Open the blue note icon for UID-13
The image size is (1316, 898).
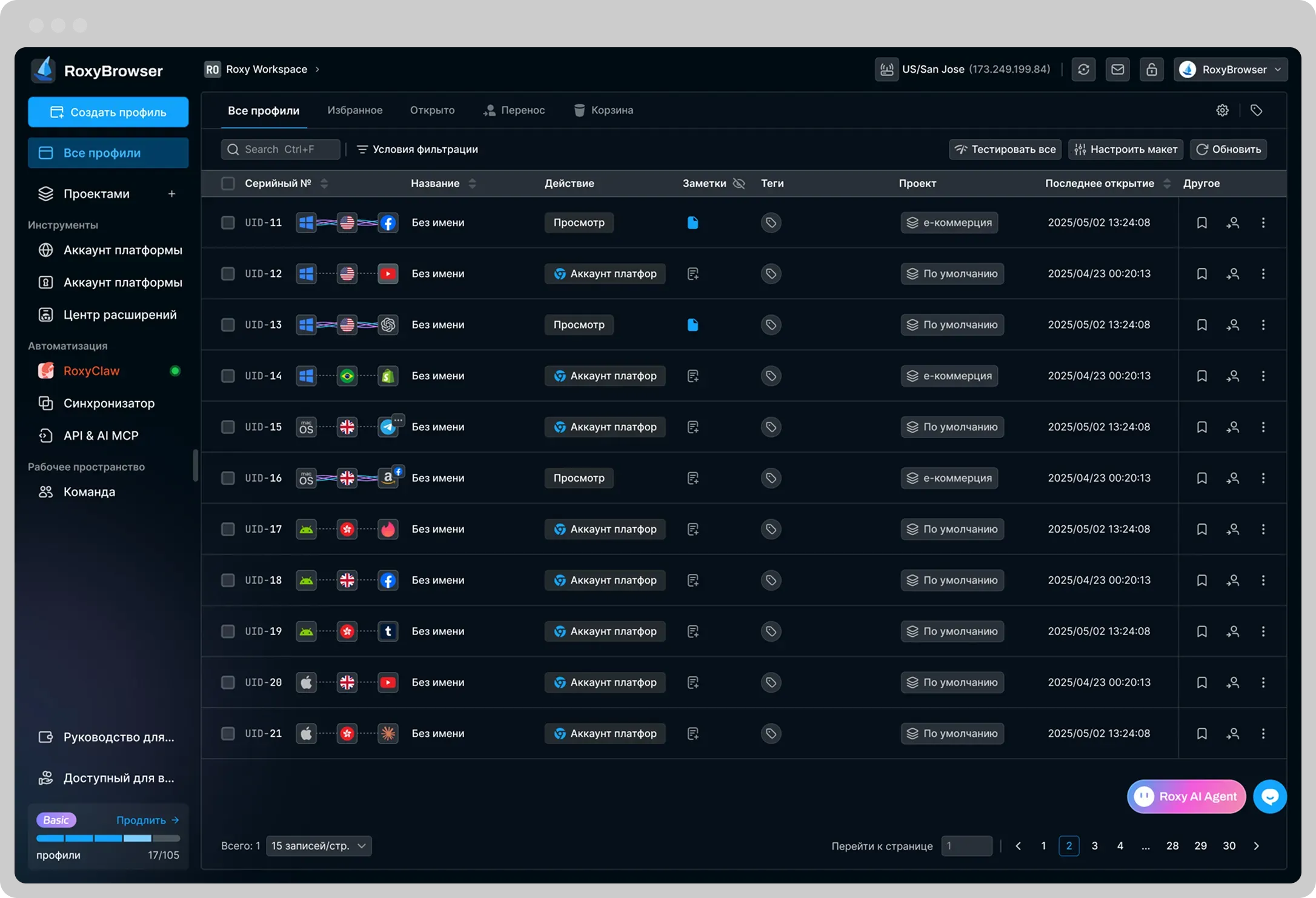693,325
